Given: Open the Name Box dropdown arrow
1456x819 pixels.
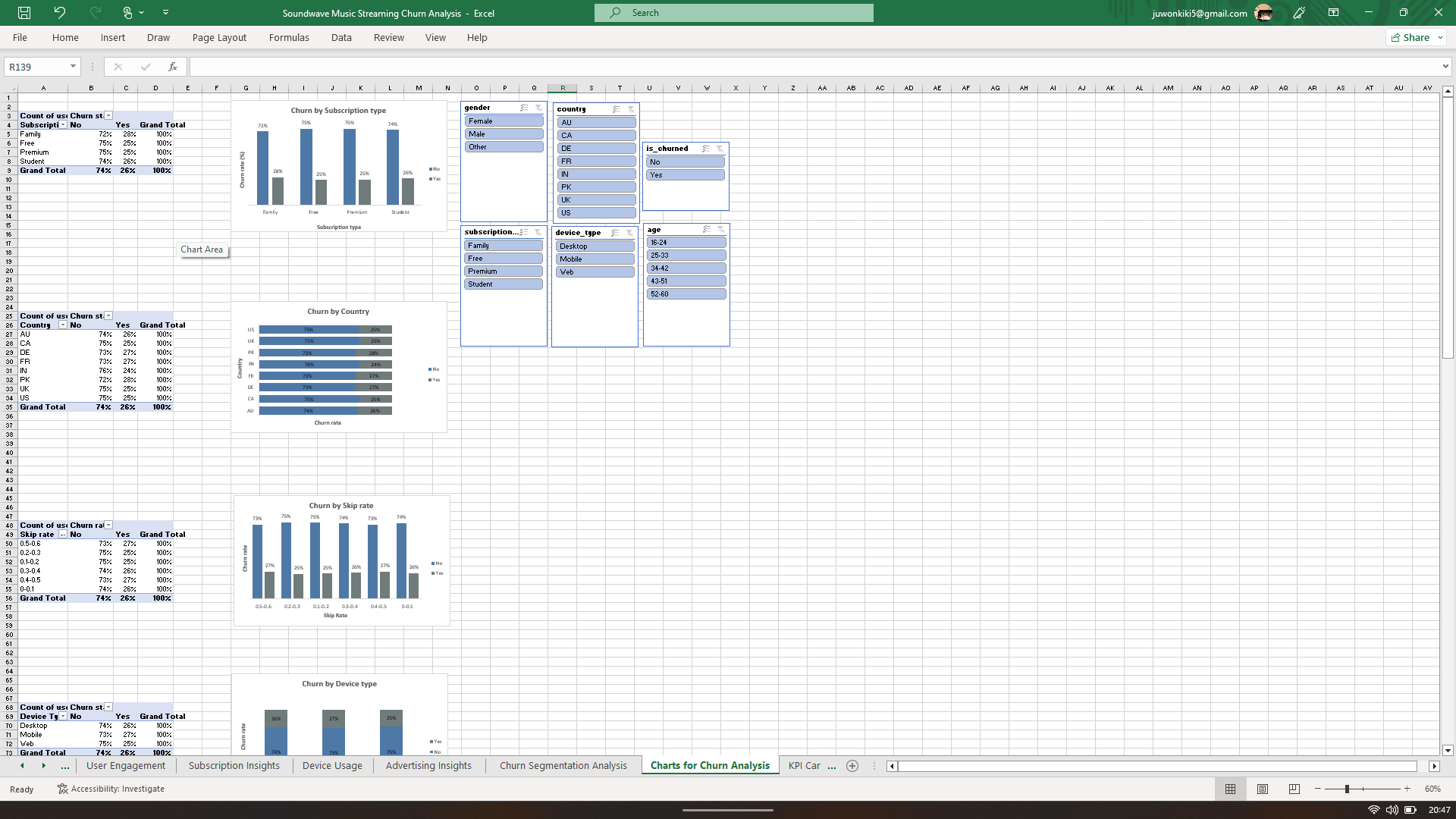Looking at the screenshot, I should [73, 67].
